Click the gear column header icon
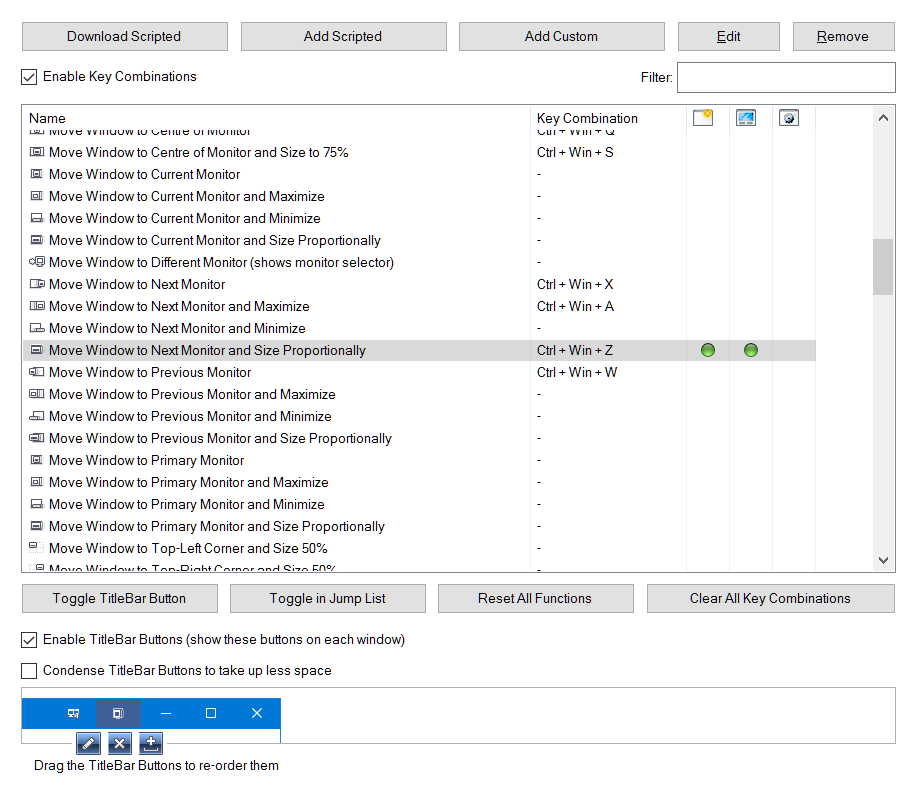 click(789, 118)
